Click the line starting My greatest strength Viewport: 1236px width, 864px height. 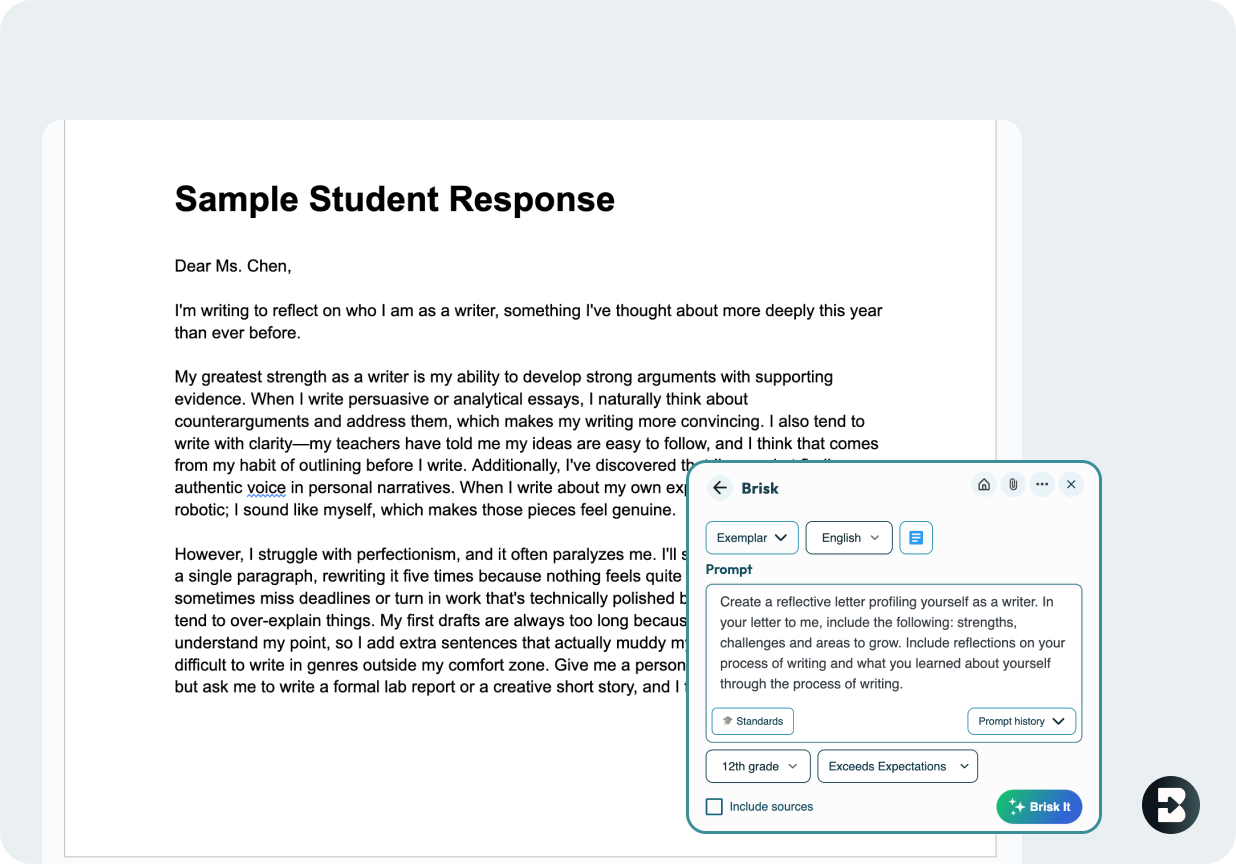[x=504, y=377]
